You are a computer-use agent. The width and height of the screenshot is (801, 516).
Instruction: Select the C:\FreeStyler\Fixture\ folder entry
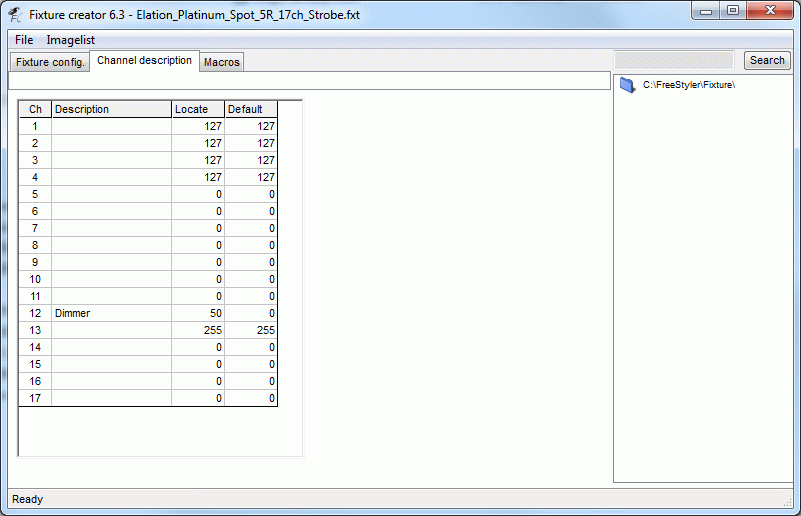(x=688, y=85)
